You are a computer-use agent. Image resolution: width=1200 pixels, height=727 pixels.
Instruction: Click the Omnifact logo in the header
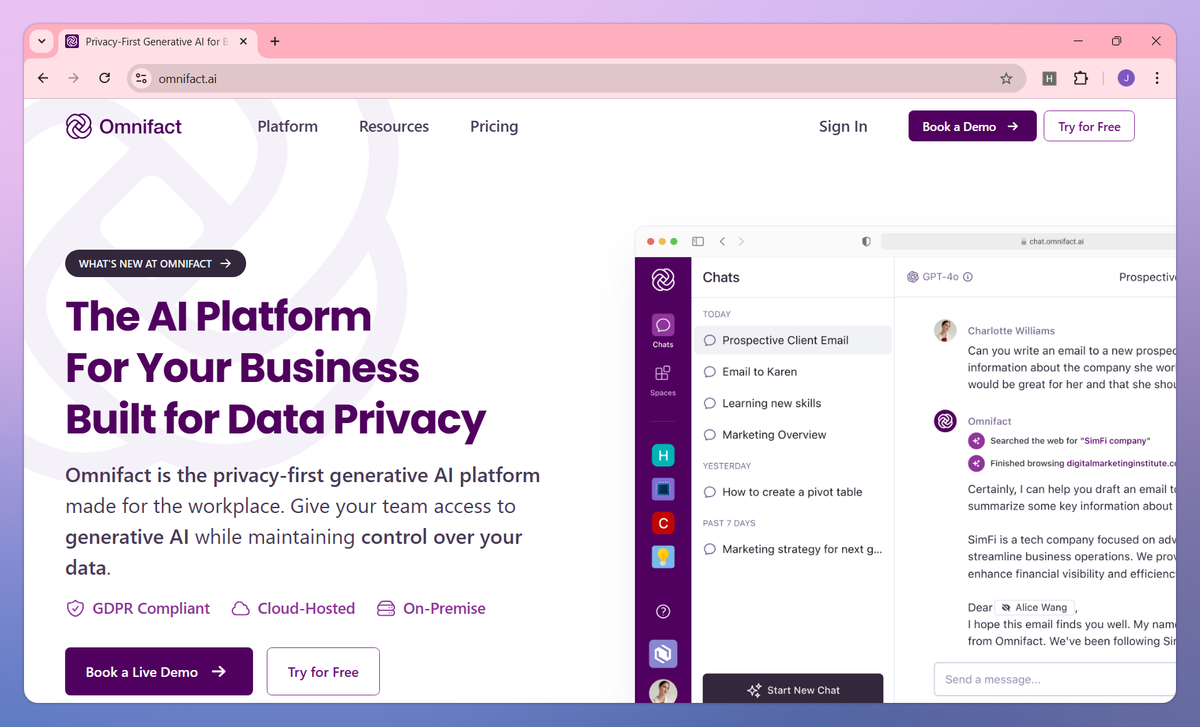coord(124,126)
